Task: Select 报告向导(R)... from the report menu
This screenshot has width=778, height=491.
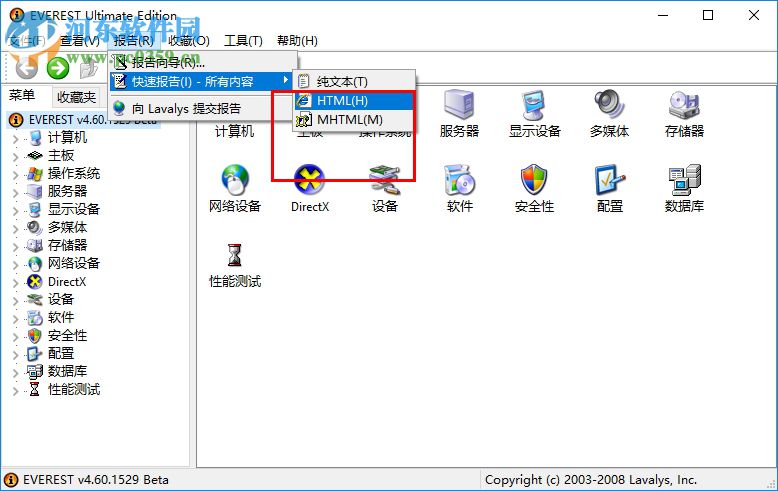Action: [202, 62]
